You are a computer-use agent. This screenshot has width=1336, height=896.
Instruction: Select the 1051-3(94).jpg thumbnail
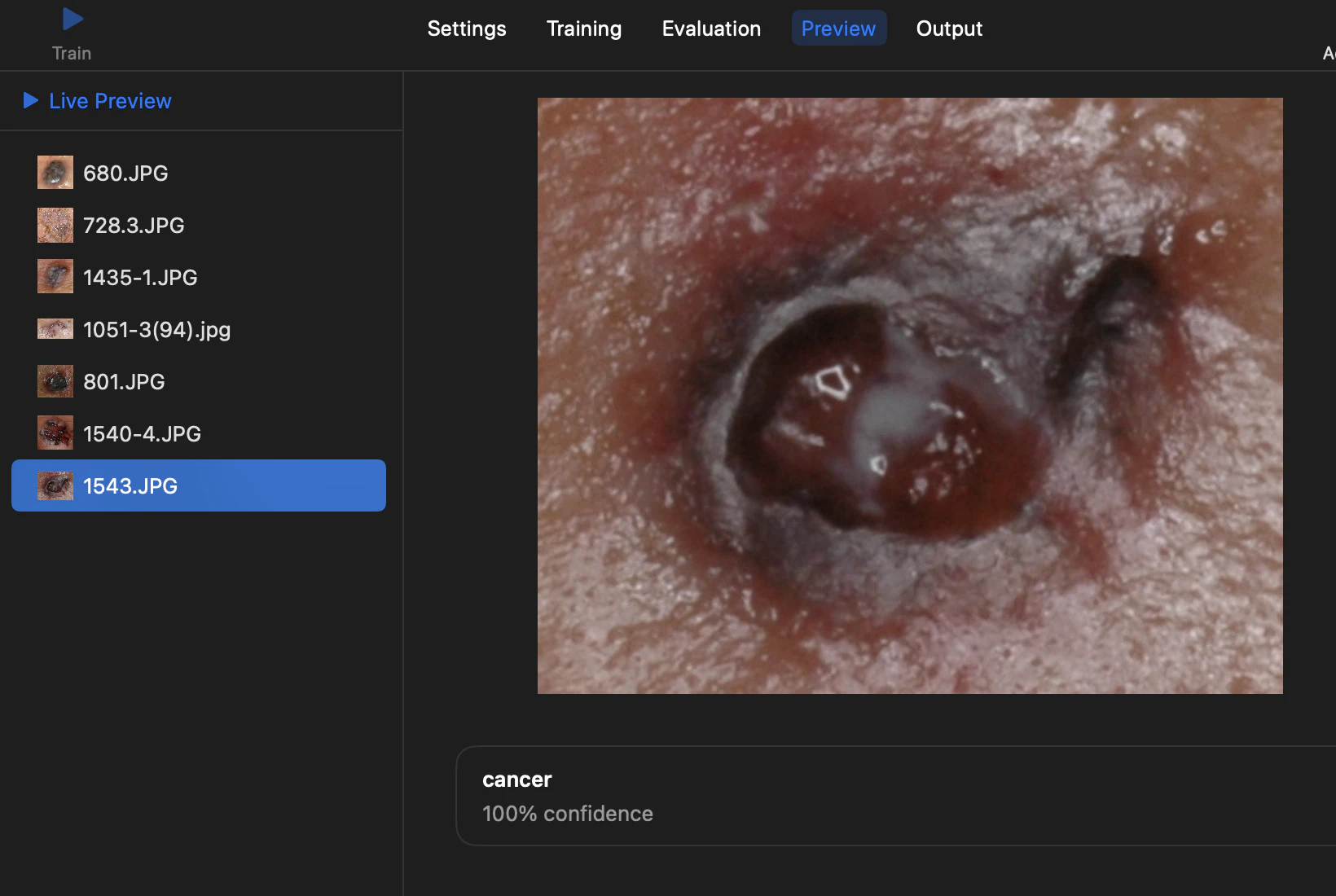(x=55, y=329)
